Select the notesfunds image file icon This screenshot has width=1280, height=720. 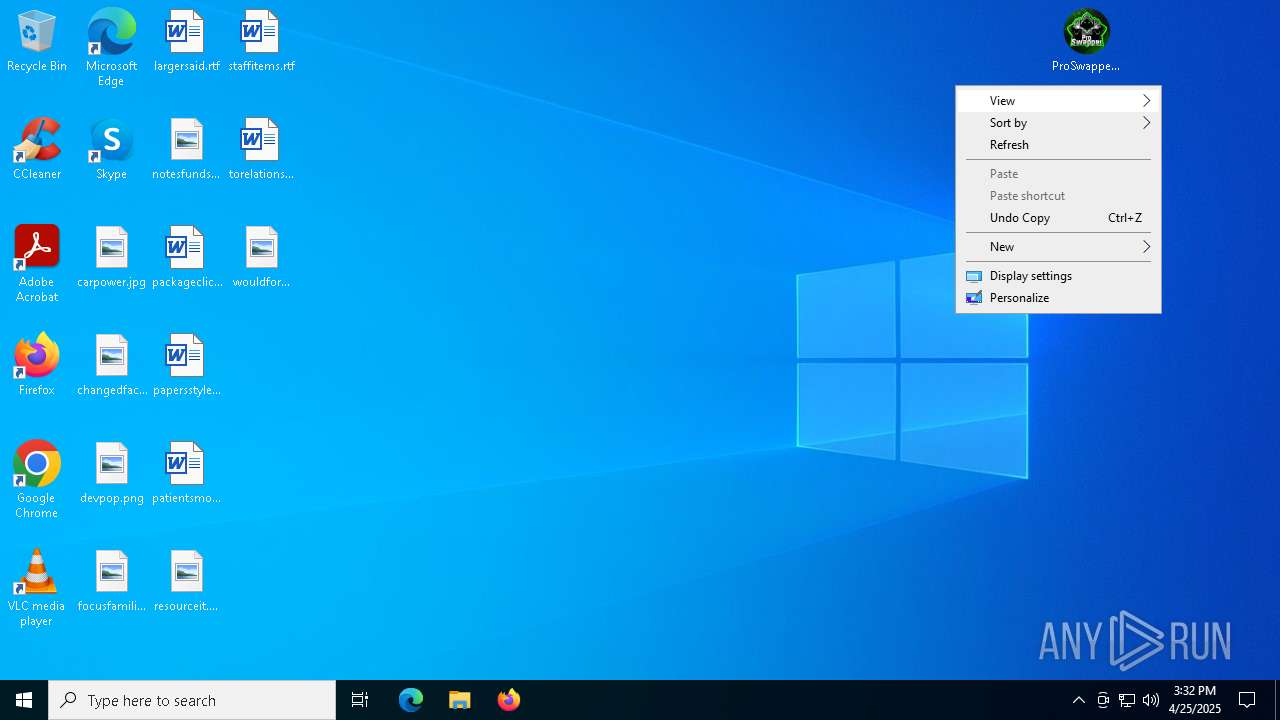click(x=186, y=149)
